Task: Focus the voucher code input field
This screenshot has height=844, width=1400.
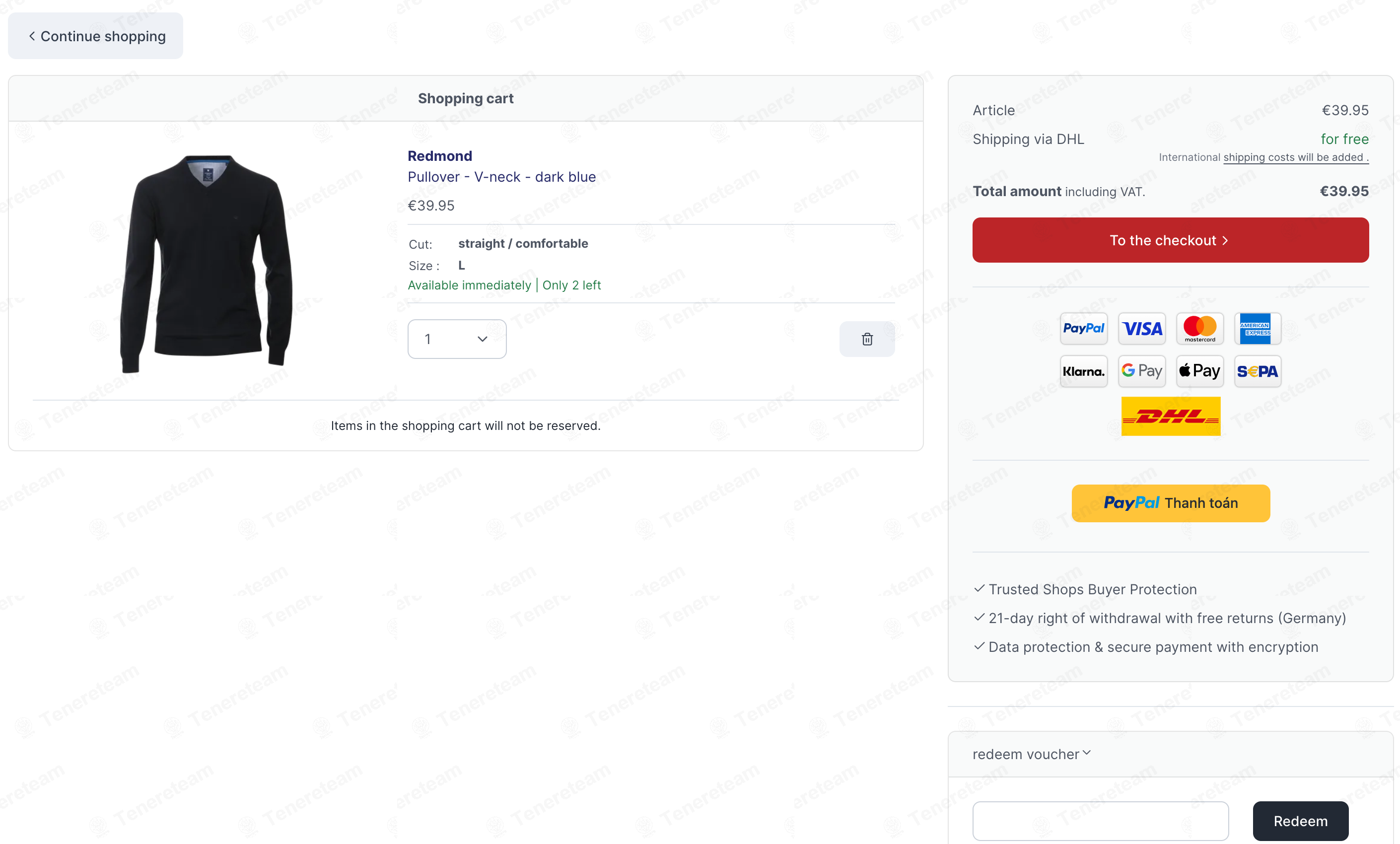Action: tap(1100, 821)
